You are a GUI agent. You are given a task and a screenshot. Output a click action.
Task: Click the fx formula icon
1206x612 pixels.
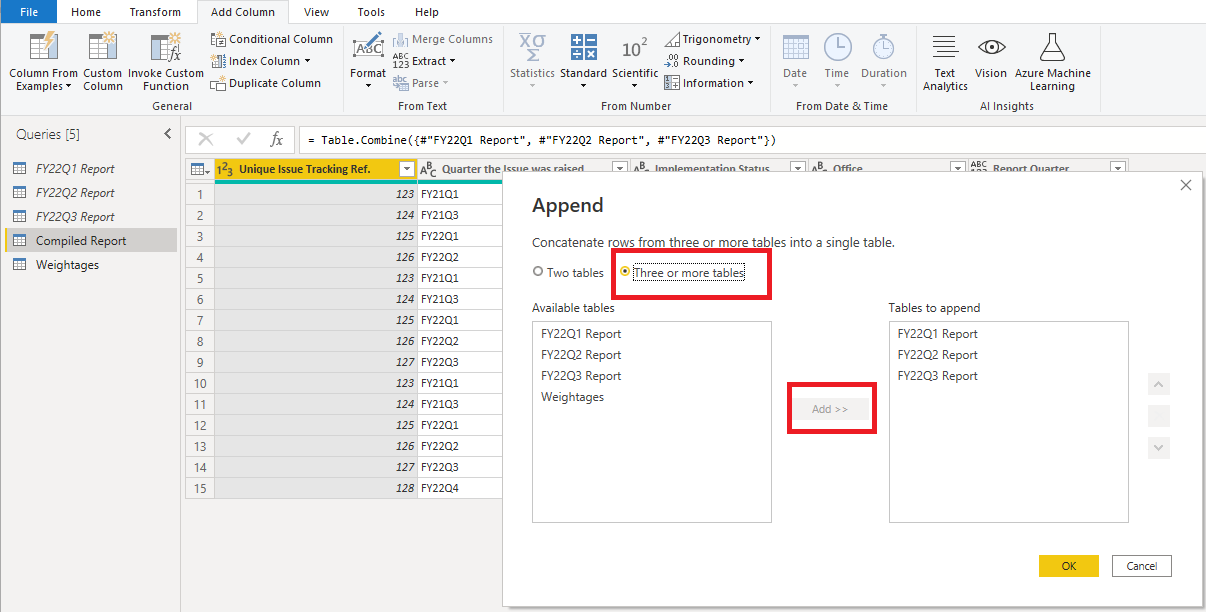click(x=277, y=140)
